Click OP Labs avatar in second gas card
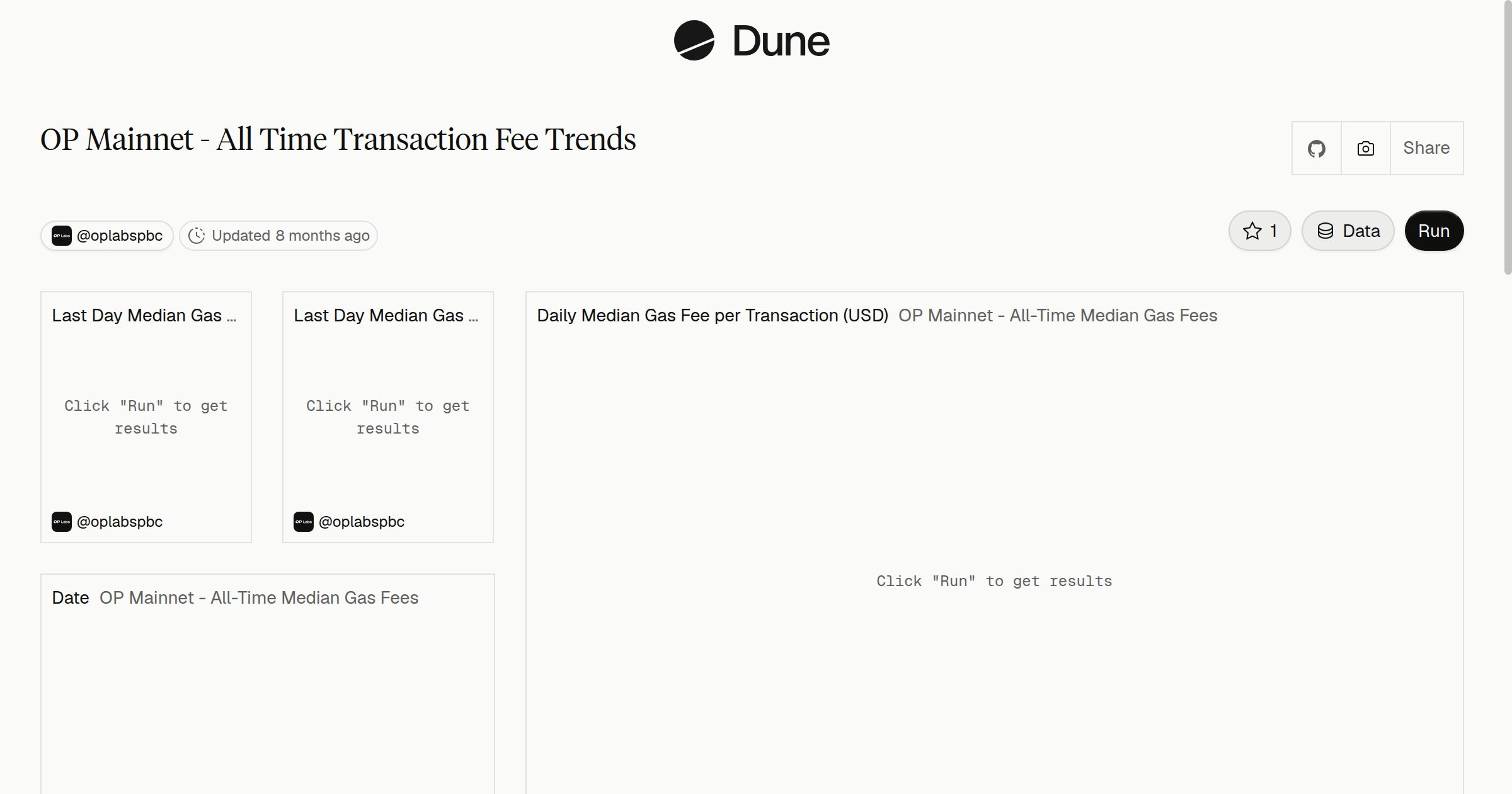This screenshot has height=794, width=1512. (304, 522)
